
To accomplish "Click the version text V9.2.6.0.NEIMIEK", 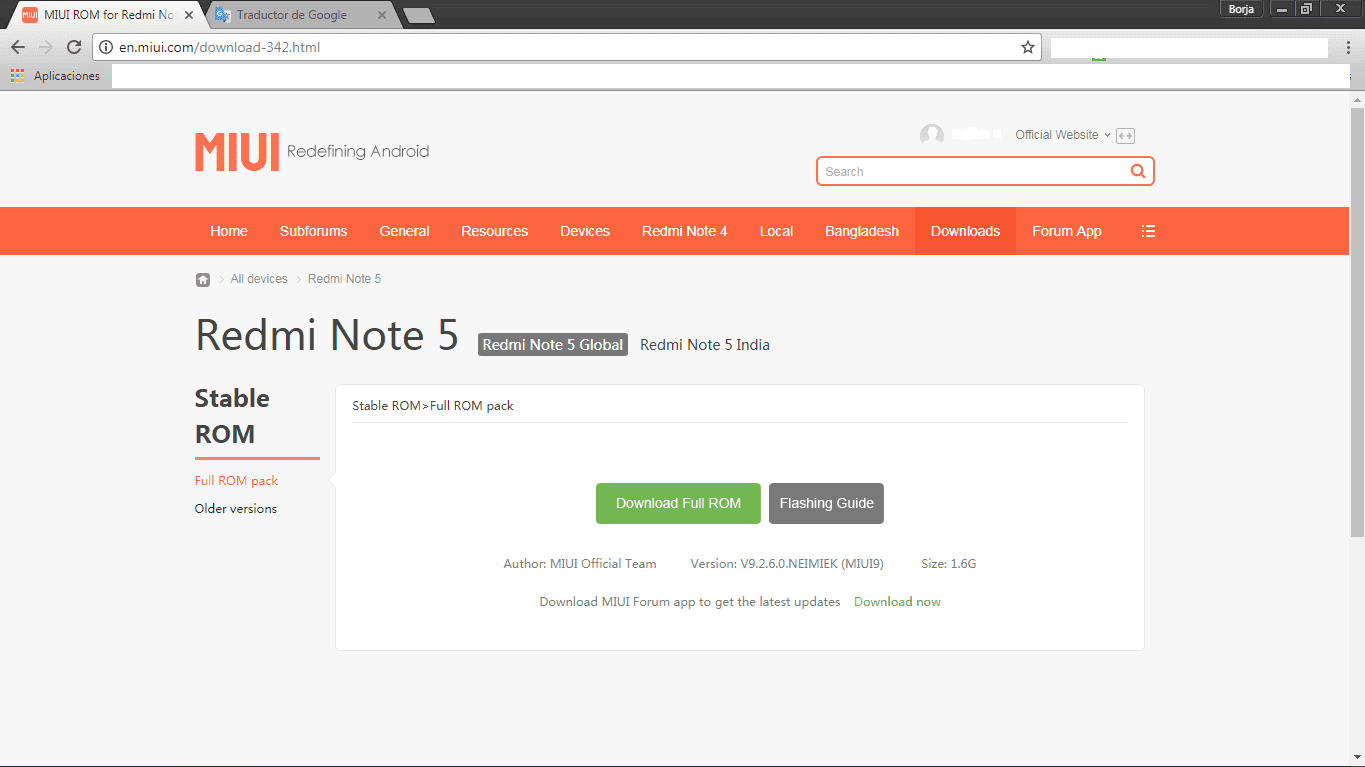I will click(x=787, y=564).
